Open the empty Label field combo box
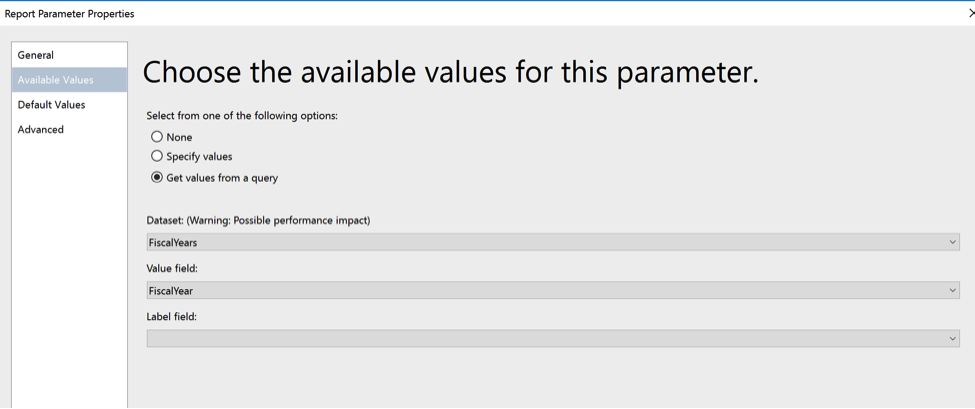 tap(553, 338)
